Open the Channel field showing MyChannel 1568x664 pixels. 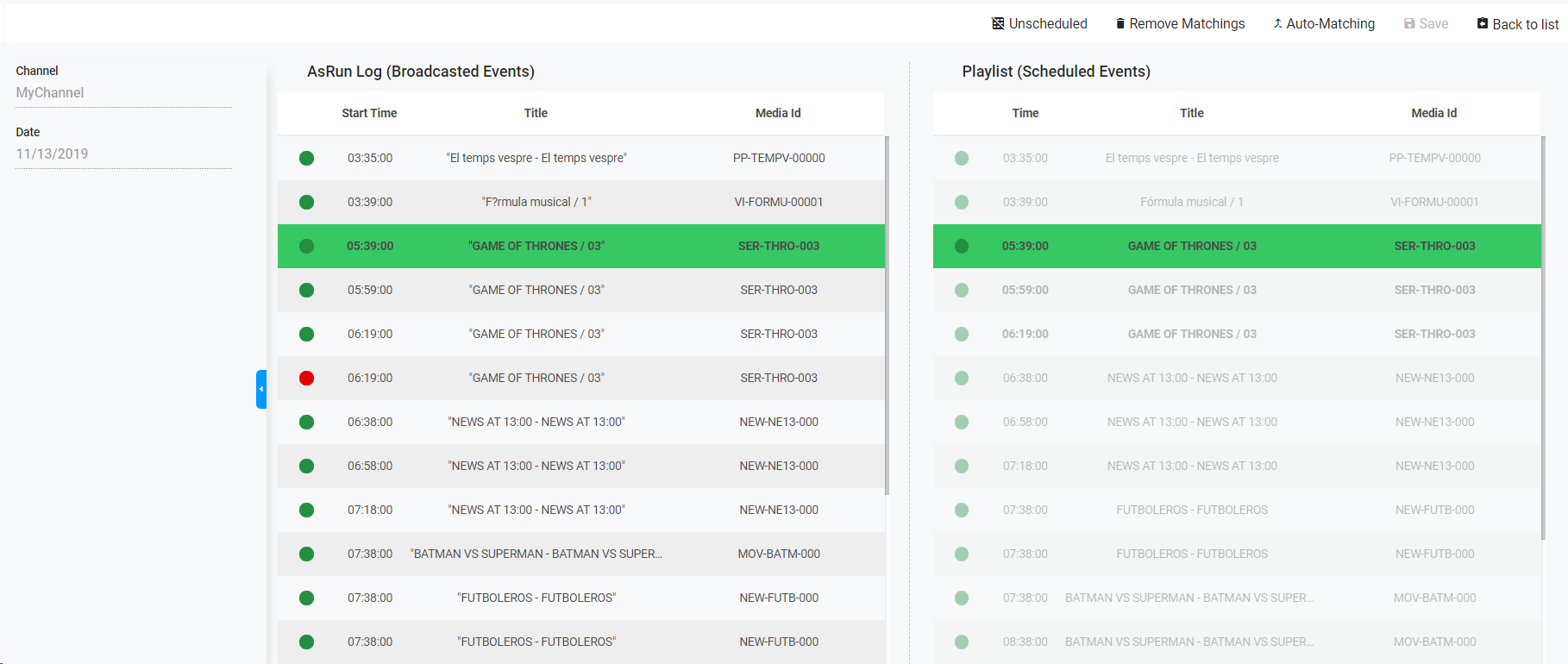123,92
